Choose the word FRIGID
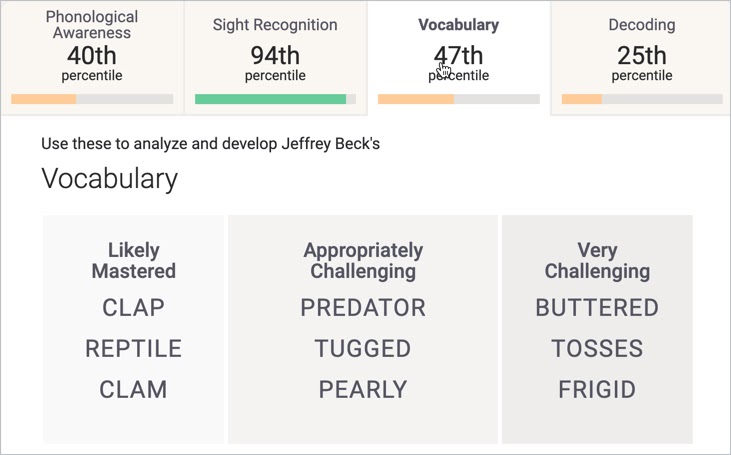The width and height of the screenshot is (731, 455). [597, 390]
